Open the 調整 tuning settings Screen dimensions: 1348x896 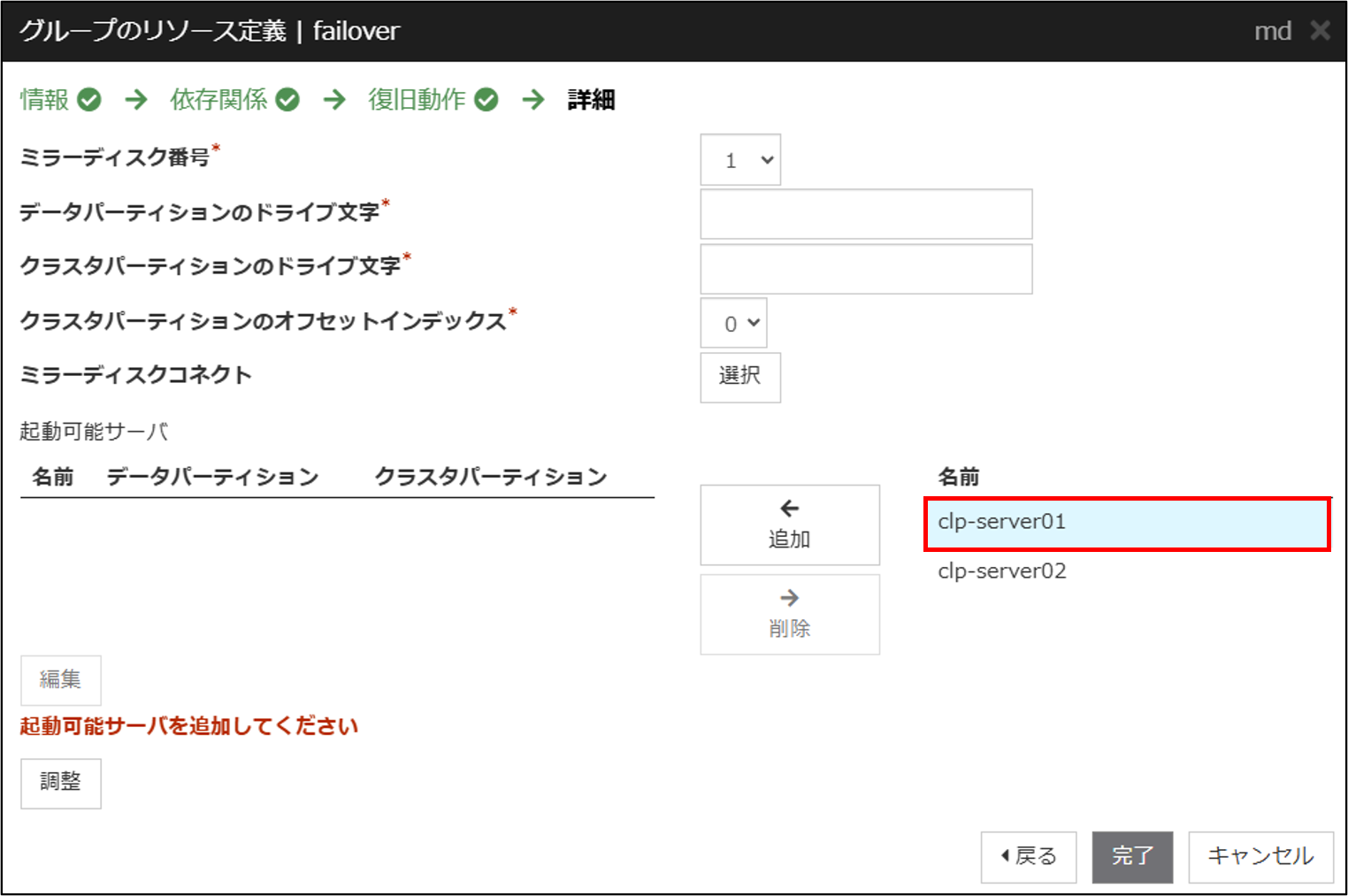61,783
